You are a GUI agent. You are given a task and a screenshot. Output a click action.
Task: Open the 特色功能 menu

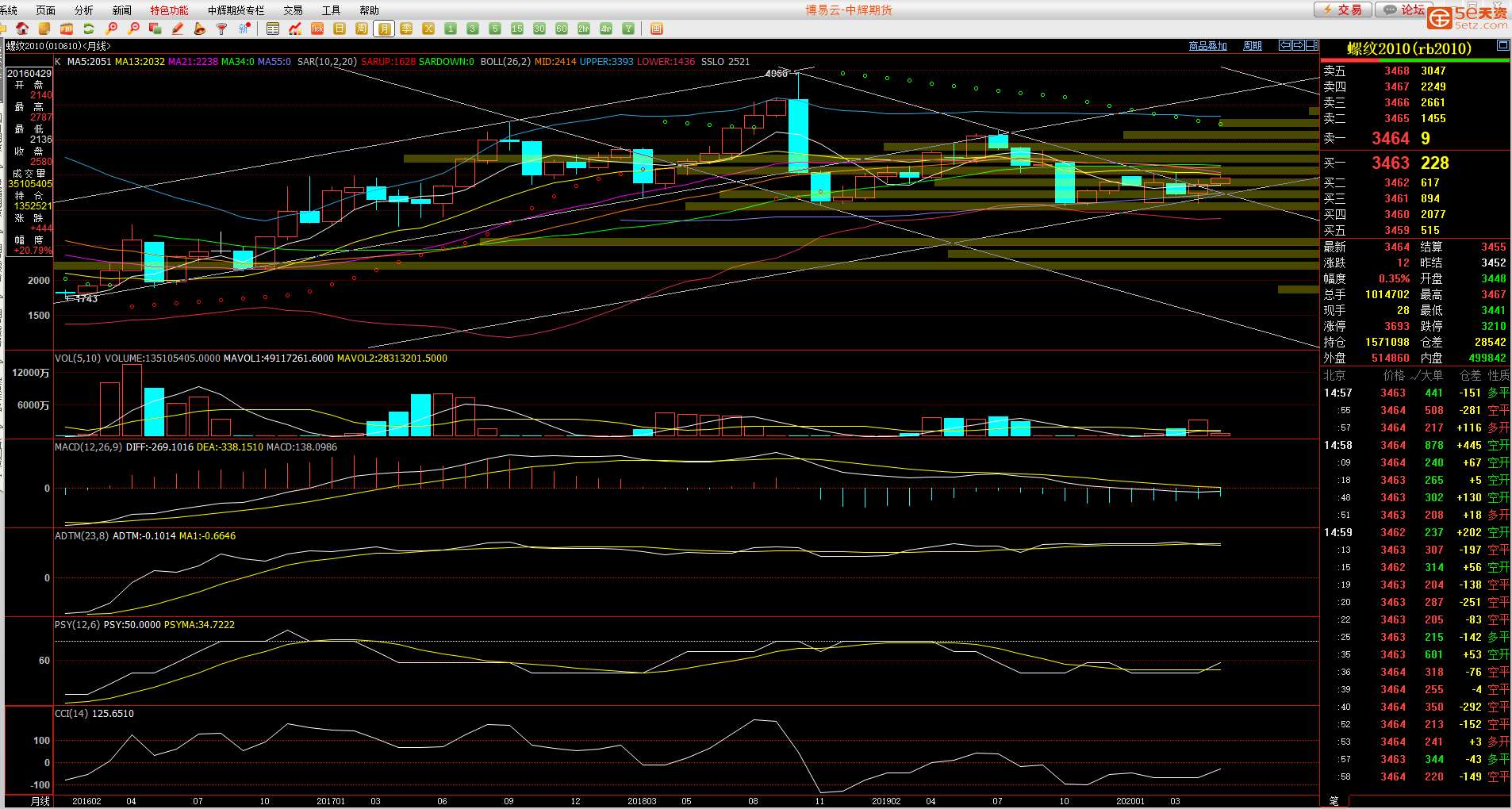169,10
